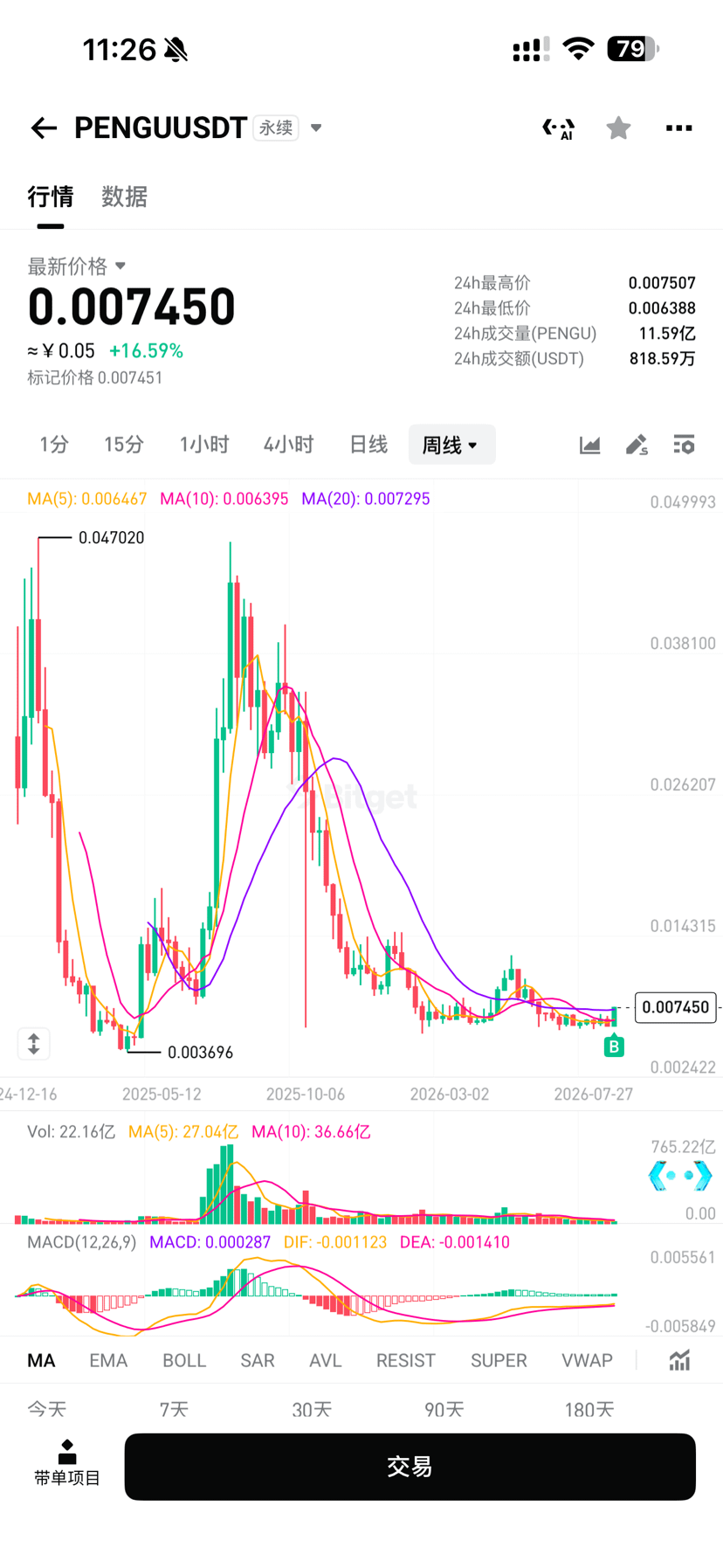Expand the 最新价格 price type dropdown
This screenshot has height=1568, width=723.
pyautogui.click(x=120, y=266)
